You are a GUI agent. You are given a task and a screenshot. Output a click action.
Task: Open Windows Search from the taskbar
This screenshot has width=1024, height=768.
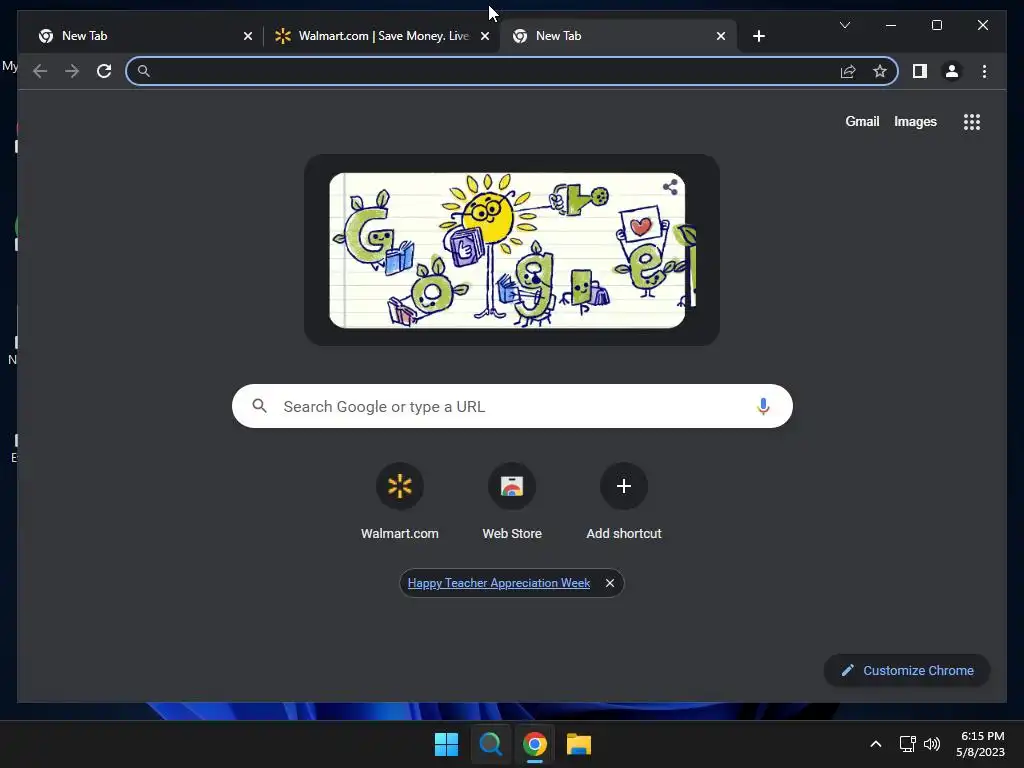pyautogui.click(x=490, y=744)
